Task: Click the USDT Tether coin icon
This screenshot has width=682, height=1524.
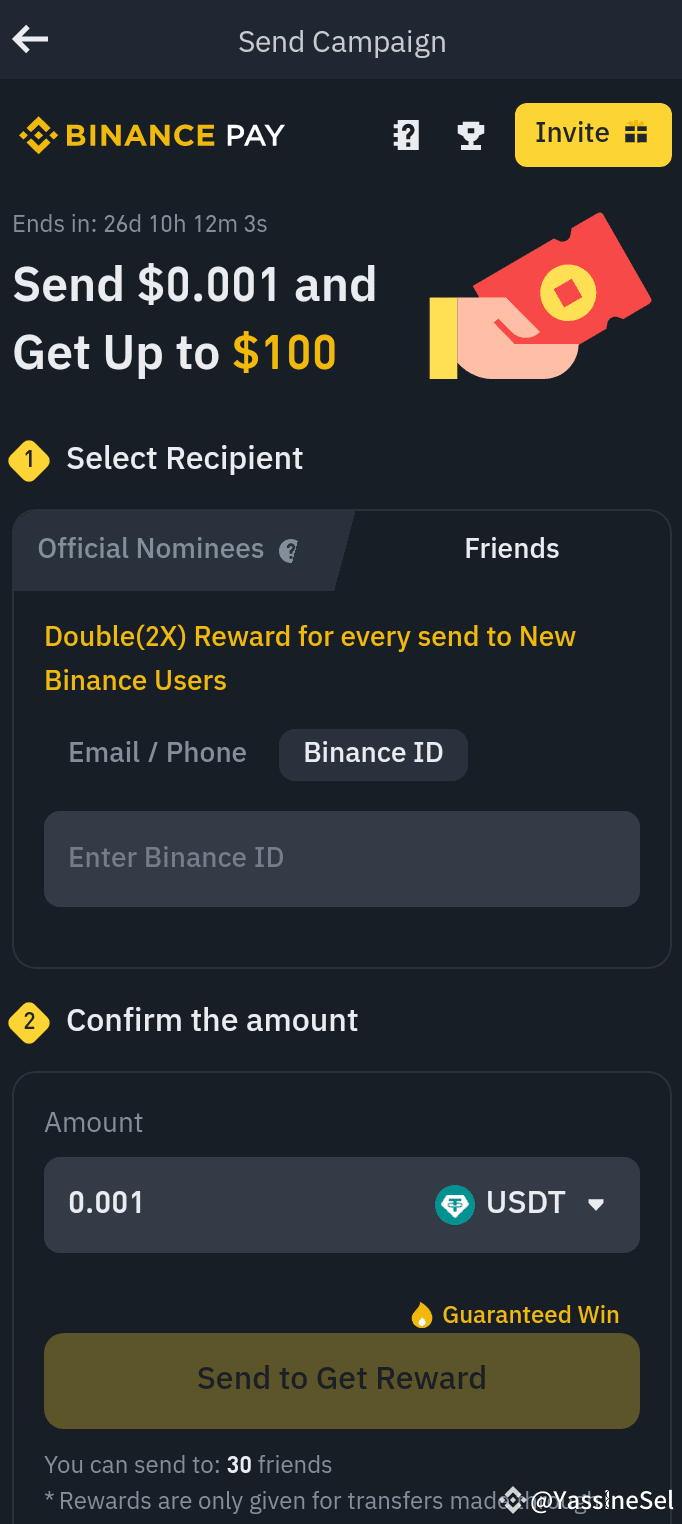Action: (x=455, y=1204)
